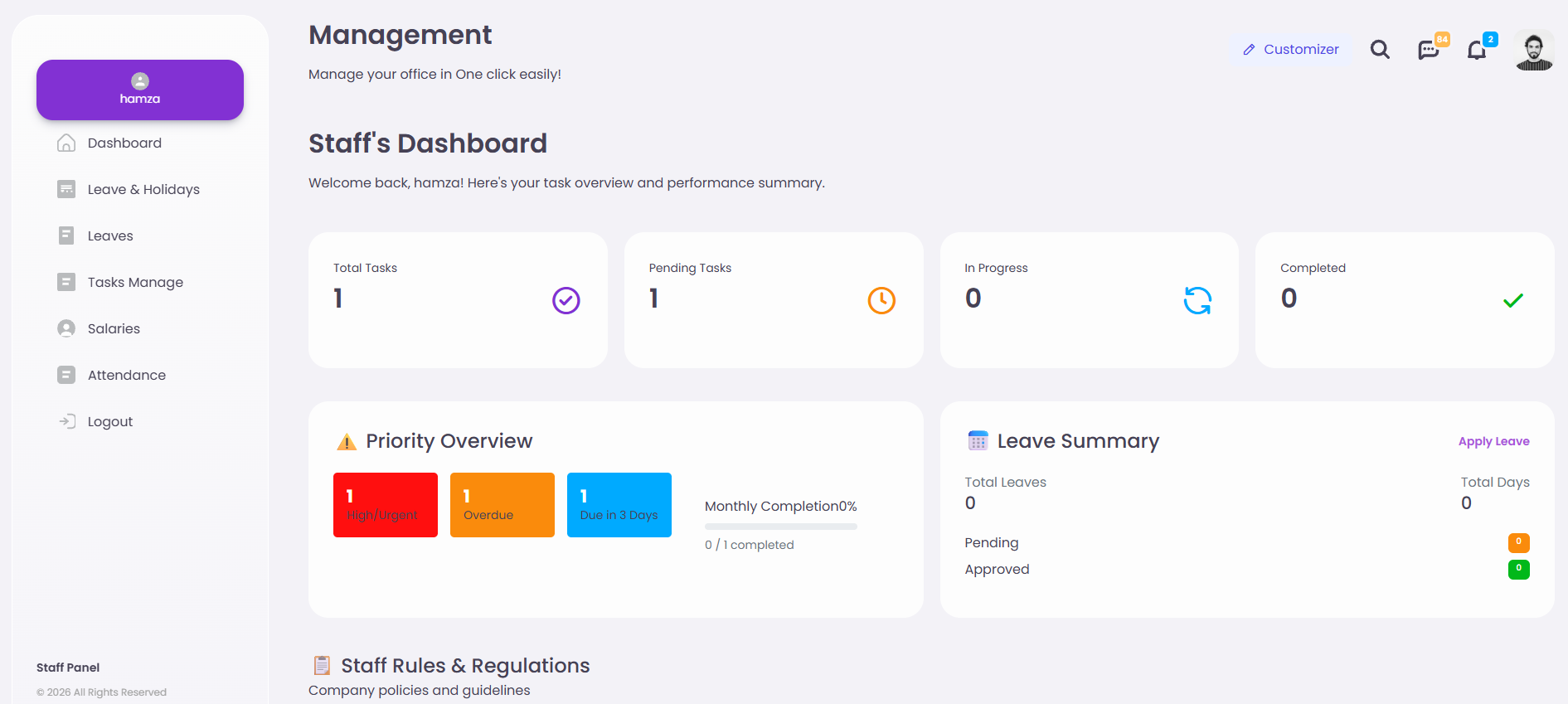Click the hamza profile card
1568x704 pixels.
pyautogui.click(x=140, y=90)
